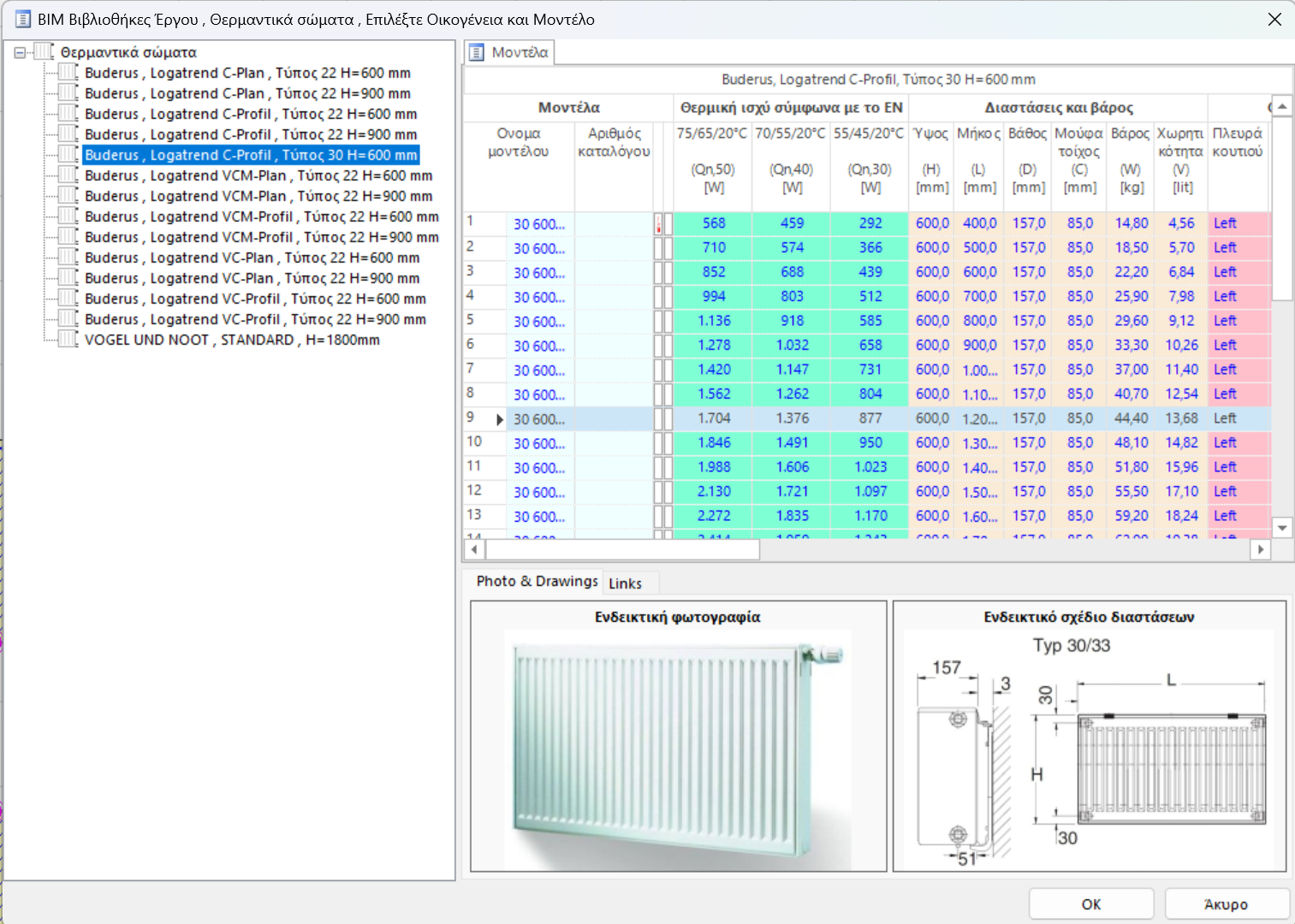This screenshot has height=924, width=1295.
Task: Open the Μοντέλα tab
Action: click(510, 52)
